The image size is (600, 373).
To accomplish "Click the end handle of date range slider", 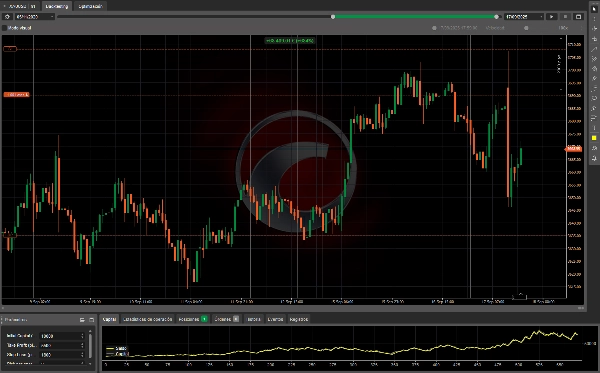I will [x=496, y=17].
